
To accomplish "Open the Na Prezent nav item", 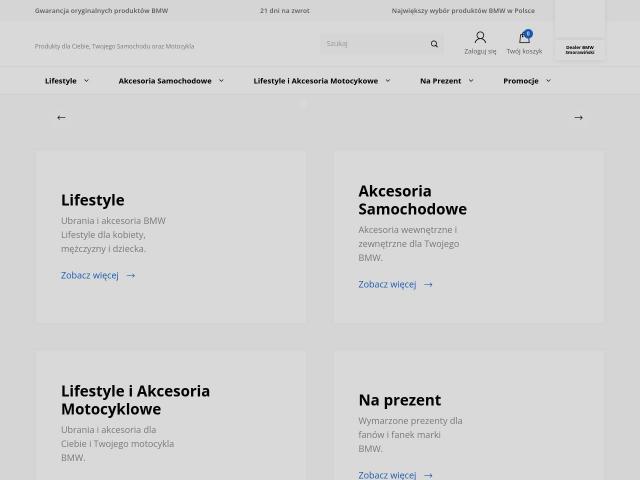I will coord(440,81).
